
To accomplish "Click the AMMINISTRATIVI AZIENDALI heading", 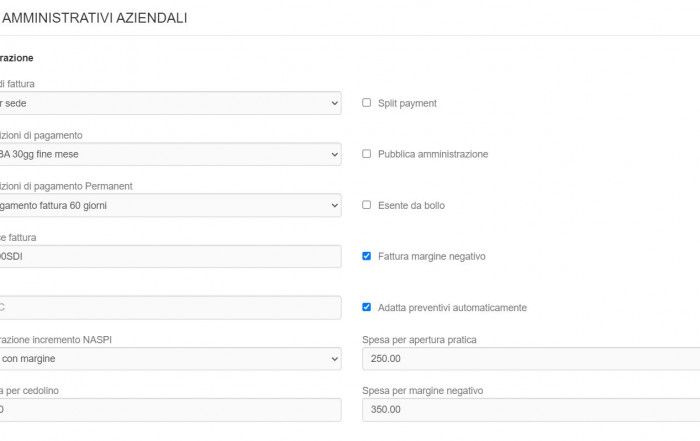I will pos(94,18).
